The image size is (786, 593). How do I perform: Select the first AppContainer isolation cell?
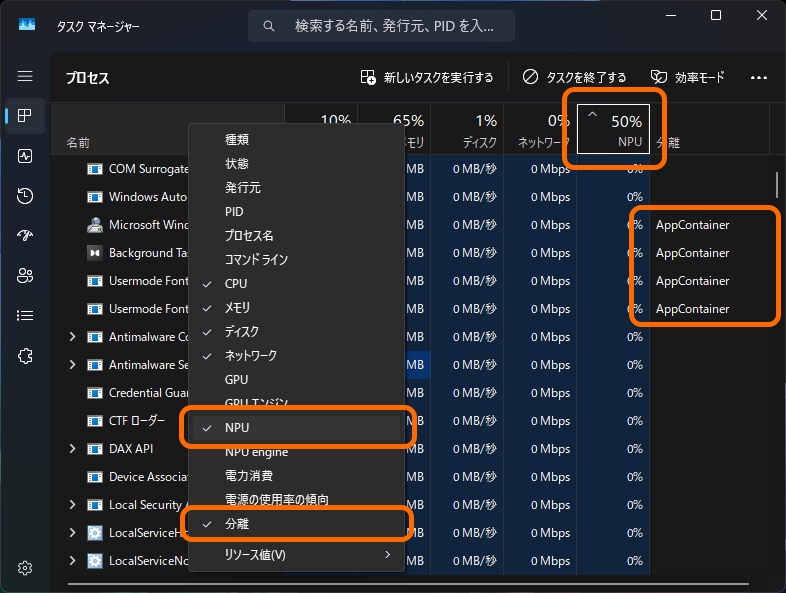pos(692,225)
